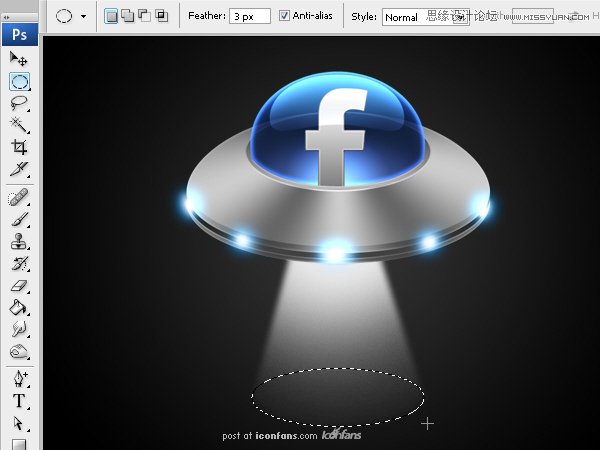Select the Clone Stamp tool
The height and width of the screenshot is (450, 600).
(x=19, y=241)
